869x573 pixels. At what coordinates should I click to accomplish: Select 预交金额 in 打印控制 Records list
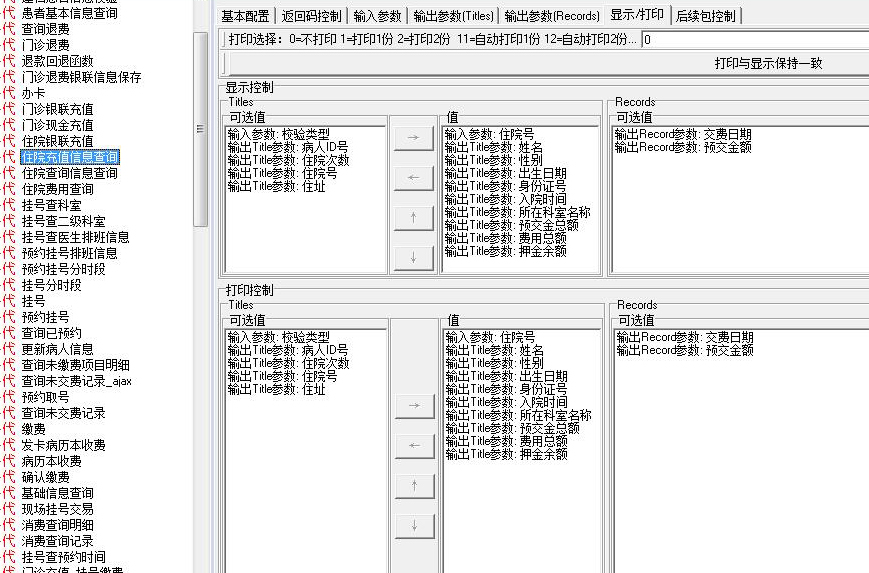[684, 351]
